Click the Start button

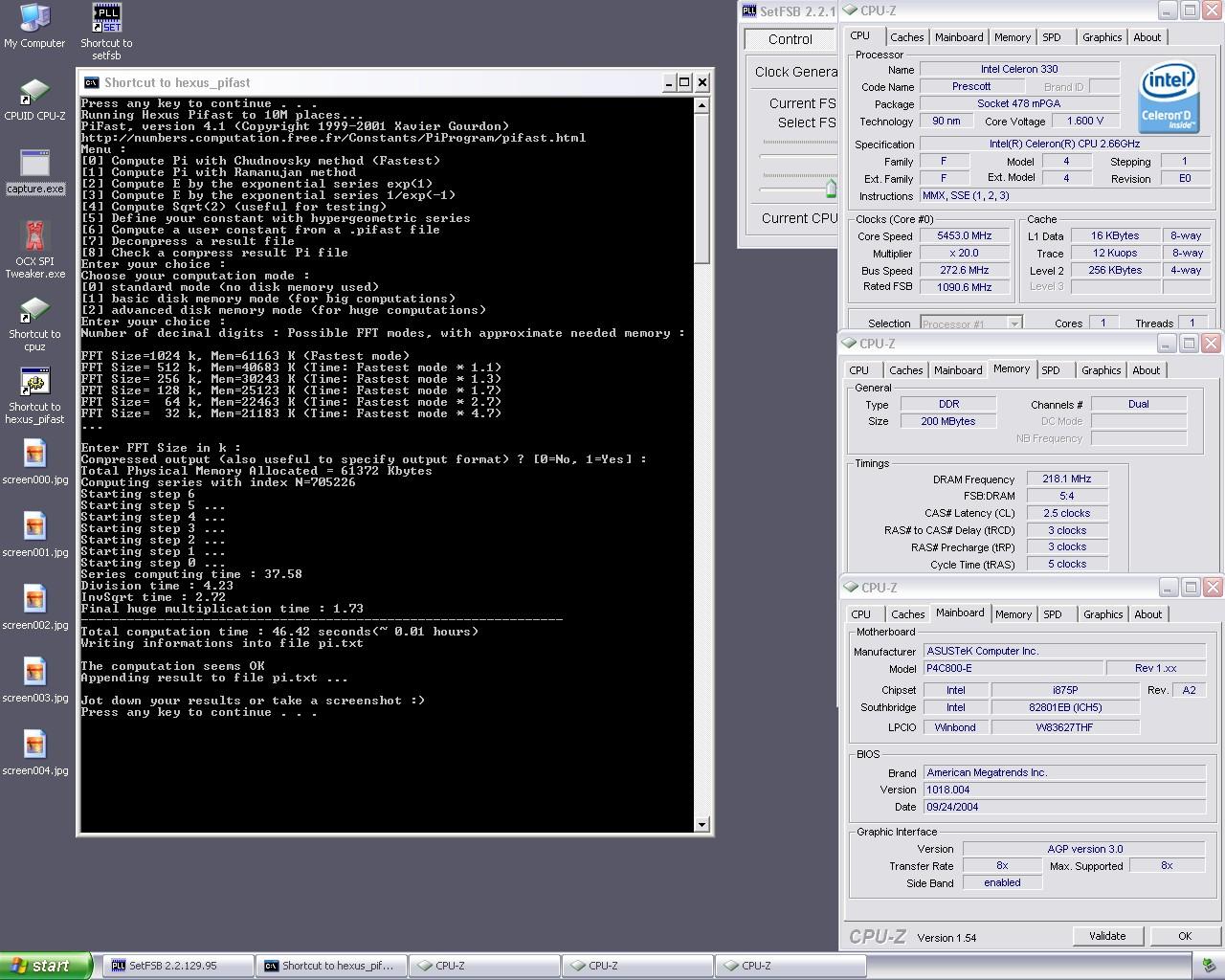46,966
